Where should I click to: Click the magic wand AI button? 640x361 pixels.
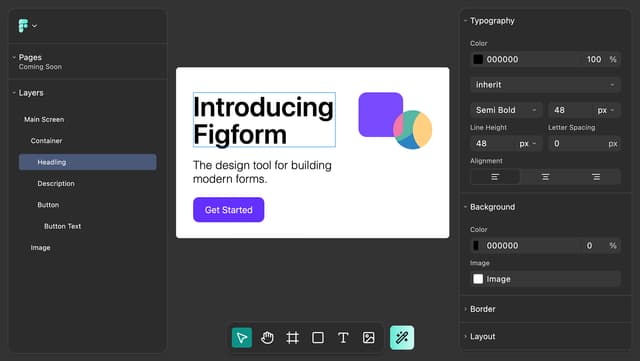click(x=402, y=338)
